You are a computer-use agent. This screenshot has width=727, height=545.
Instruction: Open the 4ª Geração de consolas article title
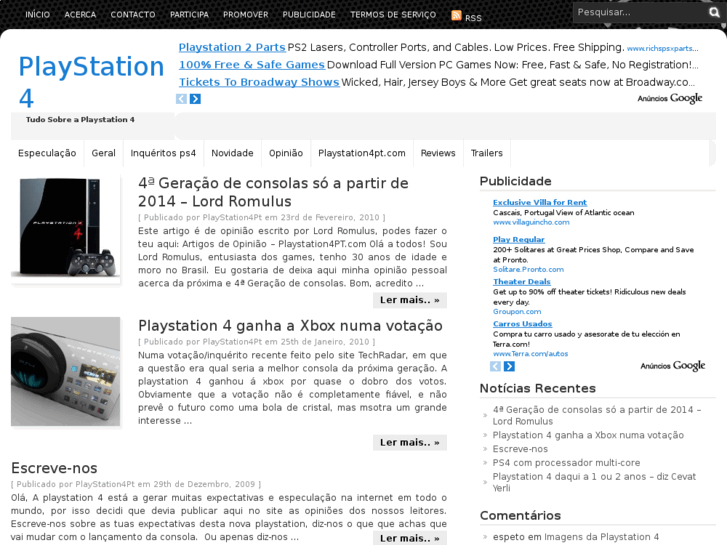tap(273, 192)
